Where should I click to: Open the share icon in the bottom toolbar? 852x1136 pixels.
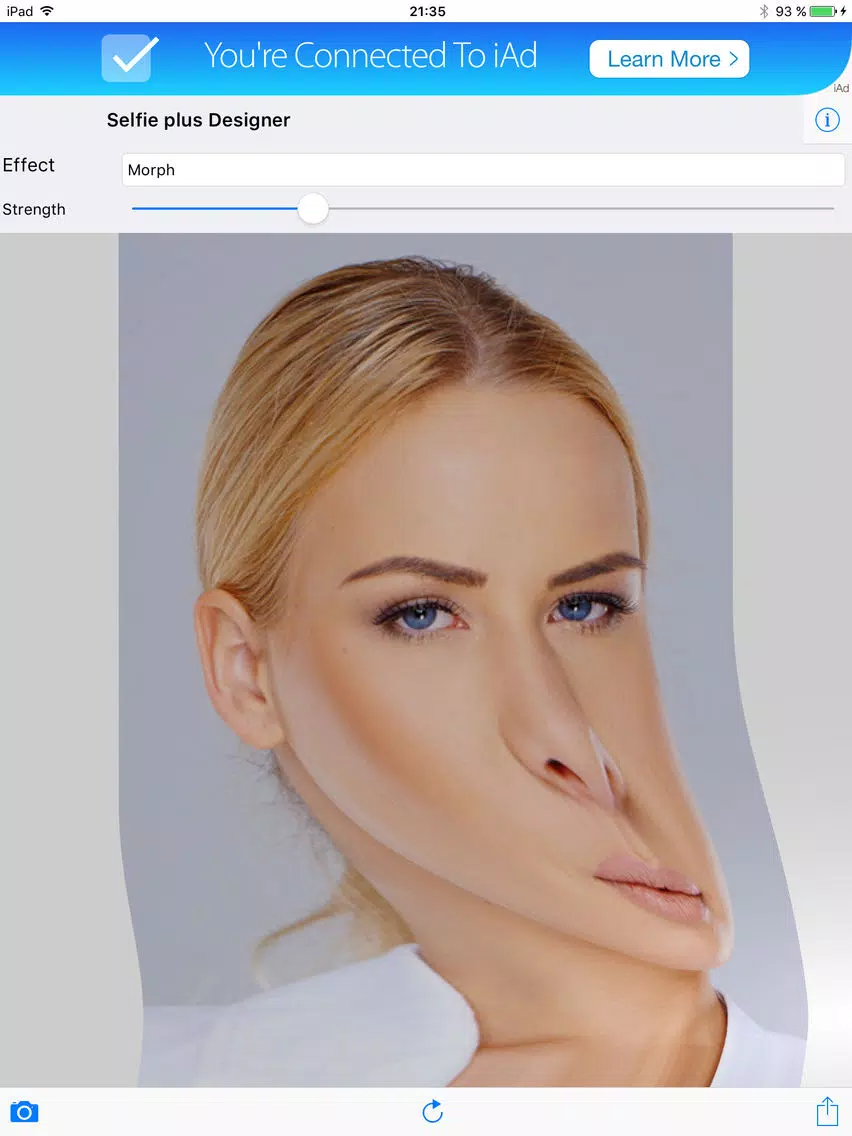click(x=827, y=1111)
